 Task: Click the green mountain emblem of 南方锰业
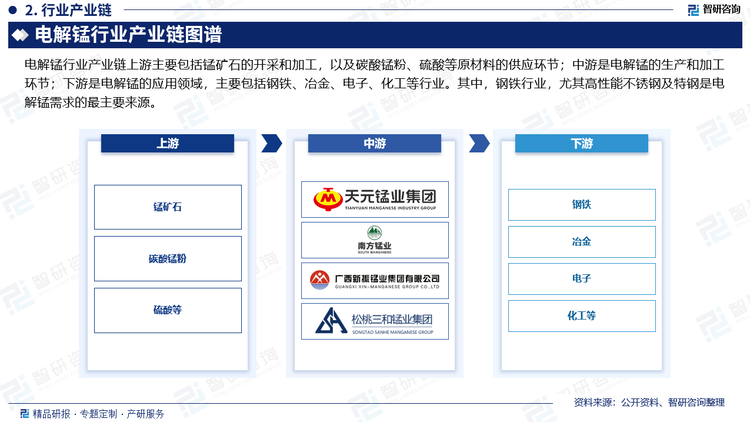pyautogui.click(x=375, y=233)
